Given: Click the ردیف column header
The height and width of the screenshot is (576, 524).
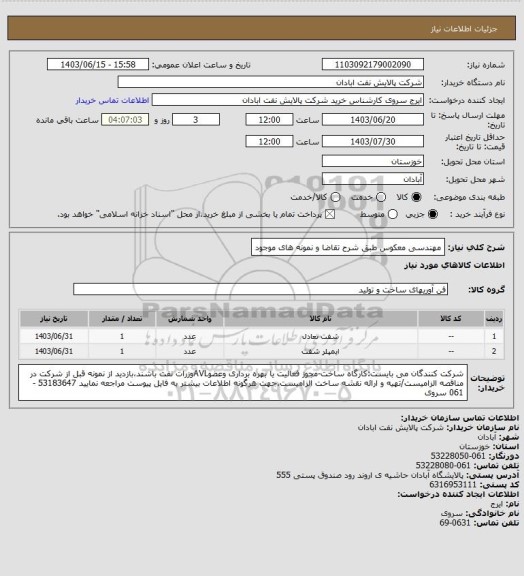Looking at the screenshot, I should 494,319.
